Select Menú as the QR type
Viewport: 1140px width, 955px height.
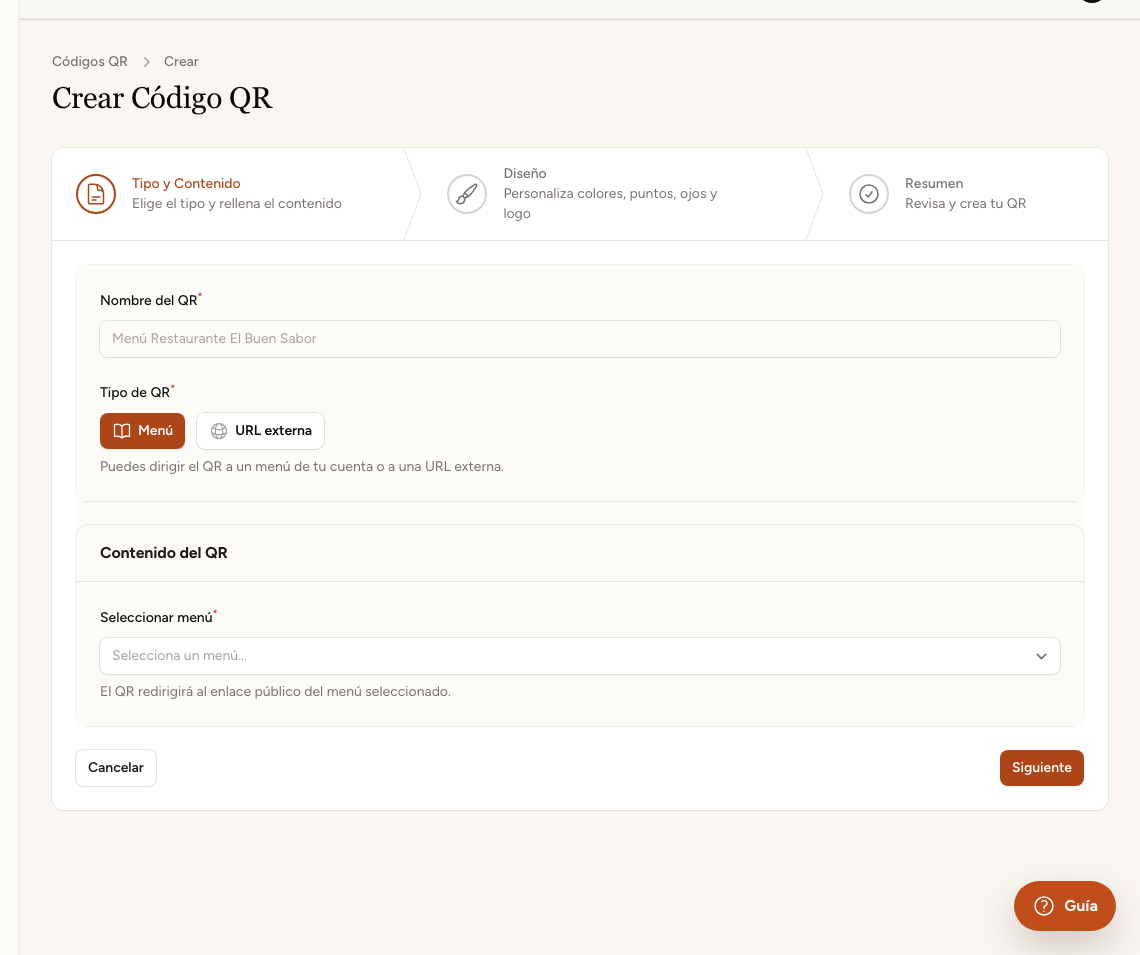coord(142,431)
